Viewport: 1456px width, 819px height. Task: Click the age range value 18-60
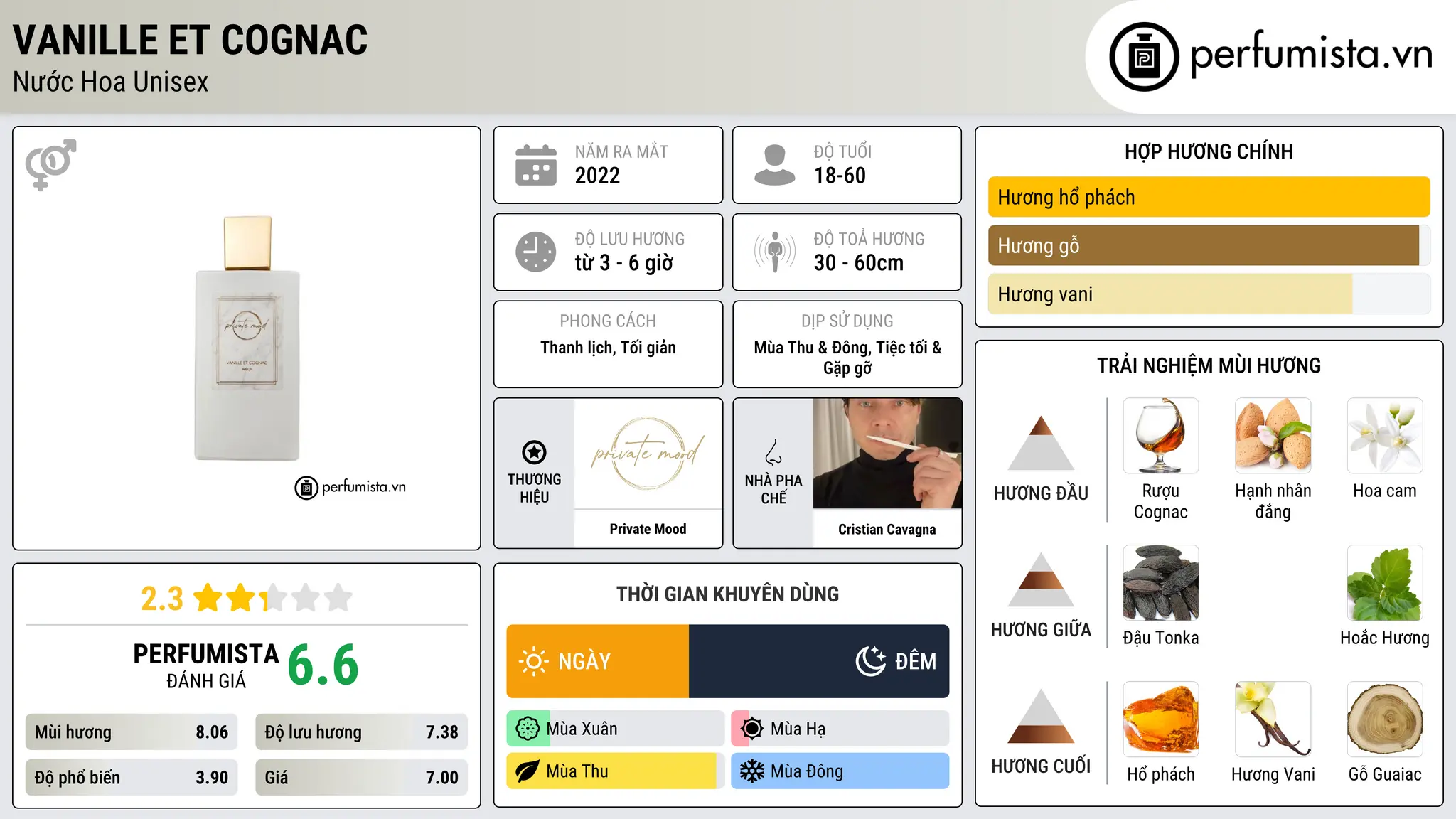click(840, 176)
